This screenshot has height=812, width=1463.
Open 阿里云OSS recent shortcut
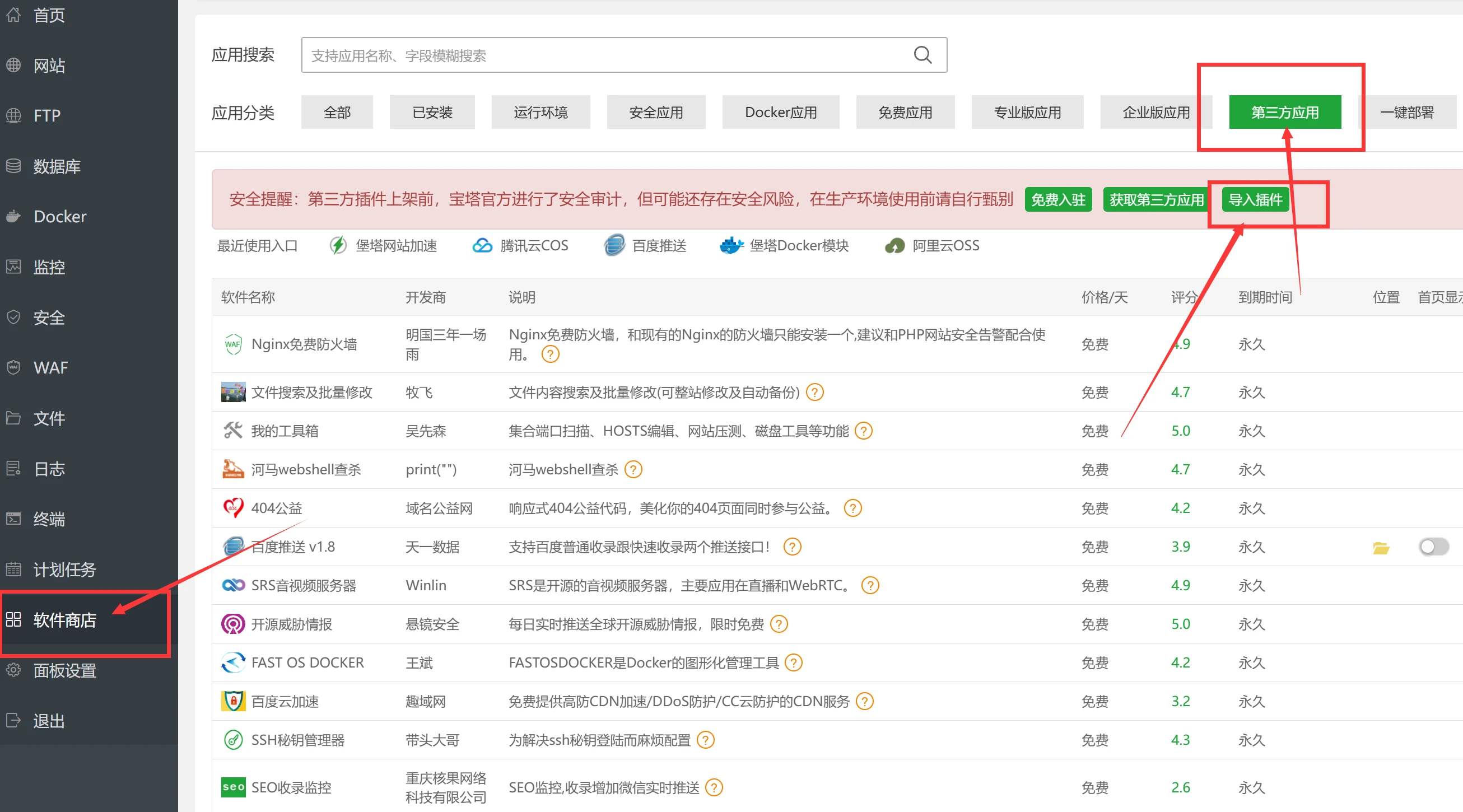click(932, 246)
